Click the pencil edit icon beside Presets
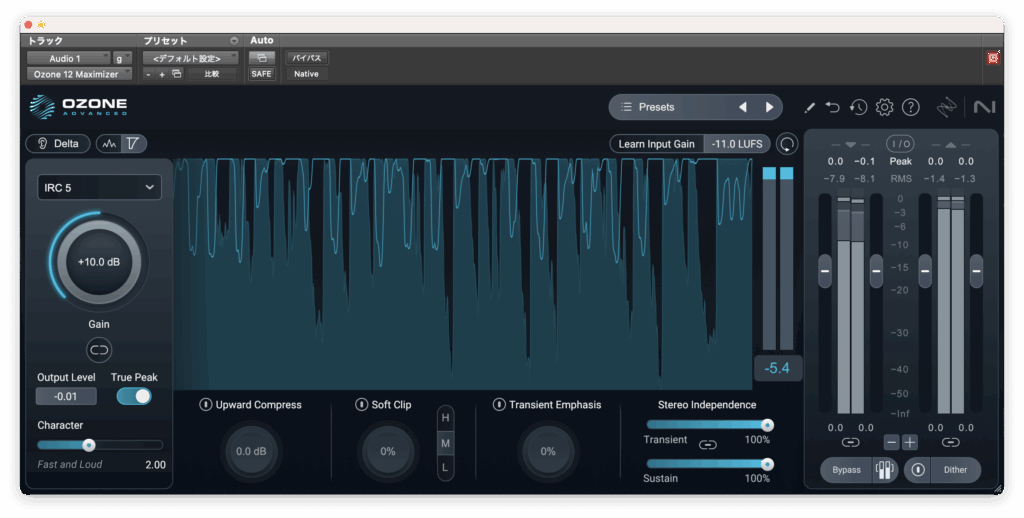The width and height of the screenshot is (1024, 518). [x=809, y=107]
